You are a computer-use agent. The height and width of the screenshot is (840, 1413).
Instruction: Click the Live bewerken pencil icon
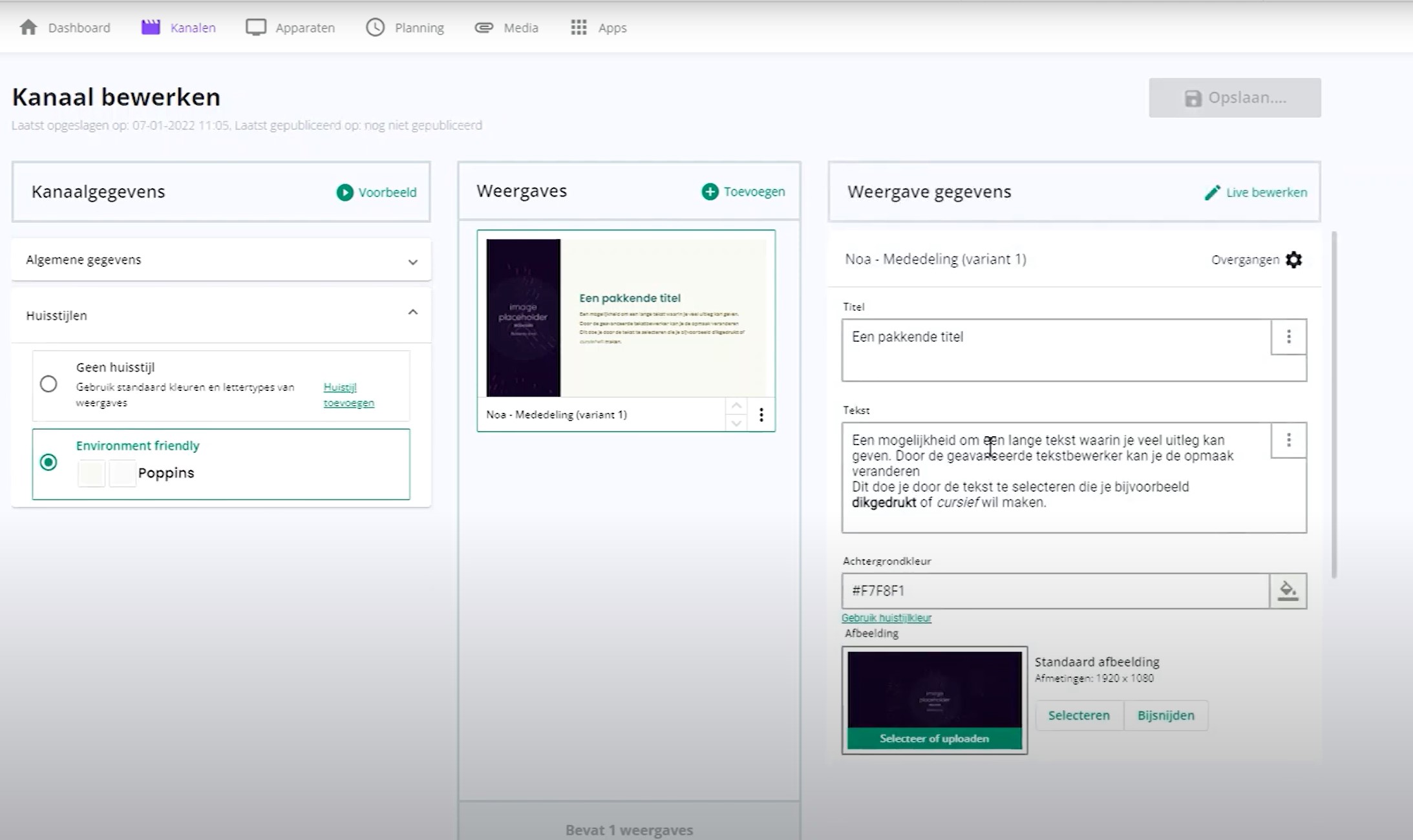pyautogui.click(x=1212, y=193)
